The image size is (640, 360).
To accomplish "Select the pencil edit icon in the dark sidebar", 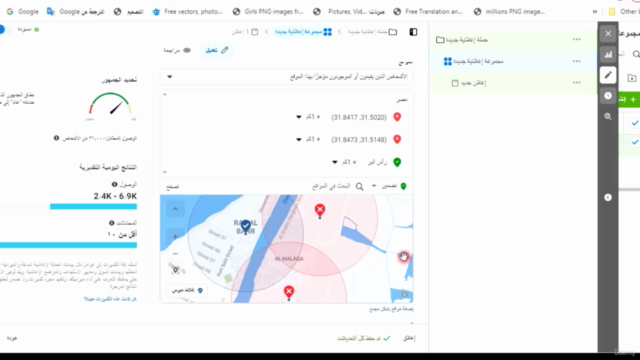I will coord(608,75).
